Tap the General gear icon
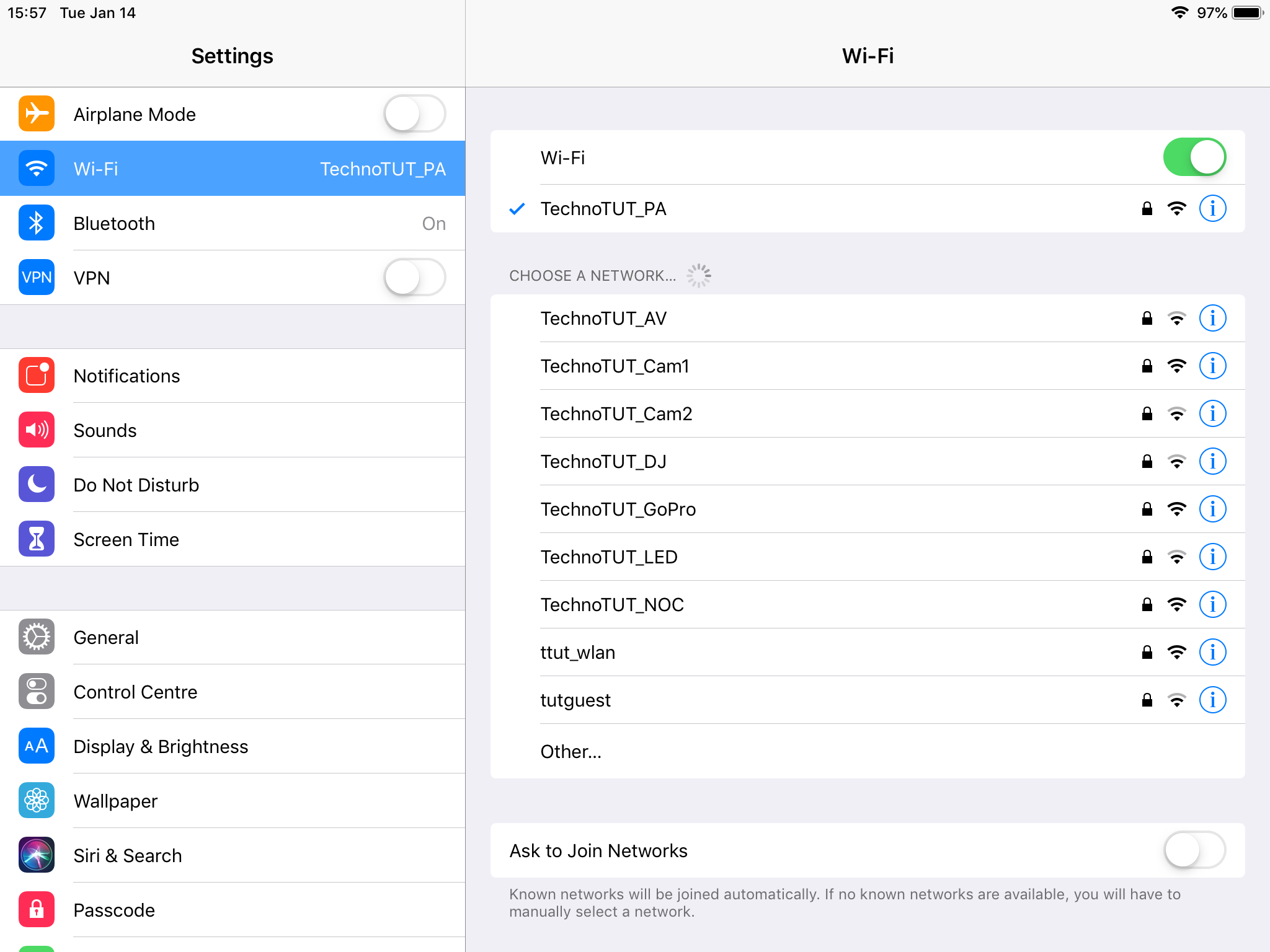Screen dimensions: 1270x952 click(x=37, y=637)
